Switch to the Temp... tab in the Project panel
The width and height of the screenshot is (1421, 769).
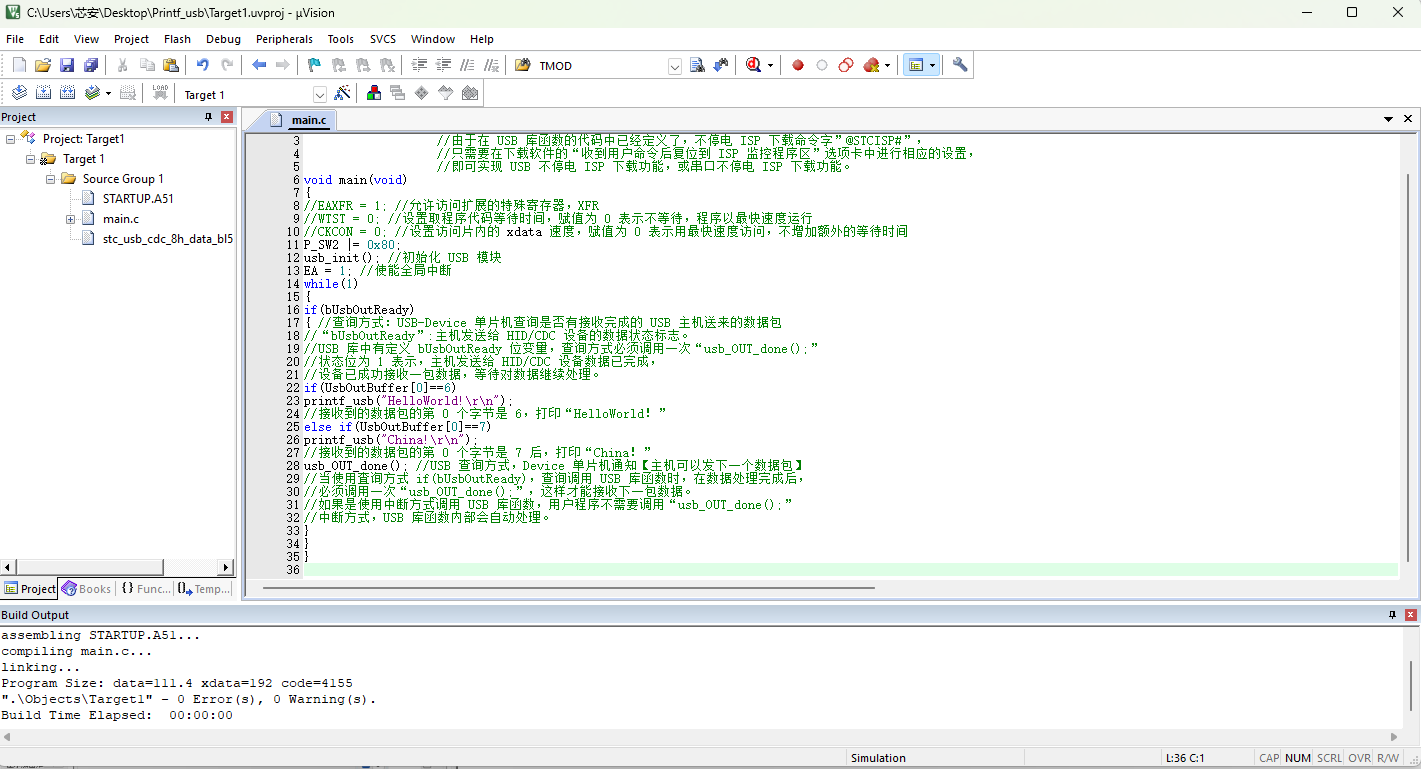[x=204, y=589]
